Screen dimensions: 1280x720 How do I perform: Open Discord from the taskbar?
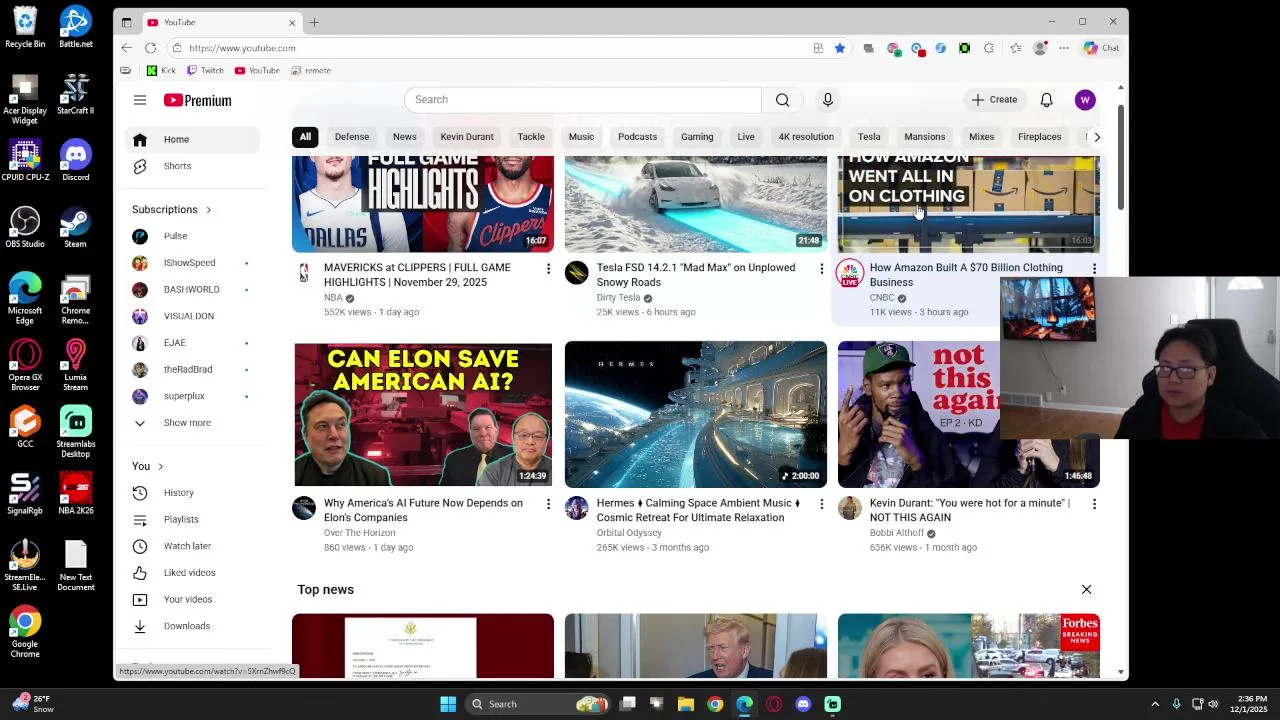pos(803,704)
